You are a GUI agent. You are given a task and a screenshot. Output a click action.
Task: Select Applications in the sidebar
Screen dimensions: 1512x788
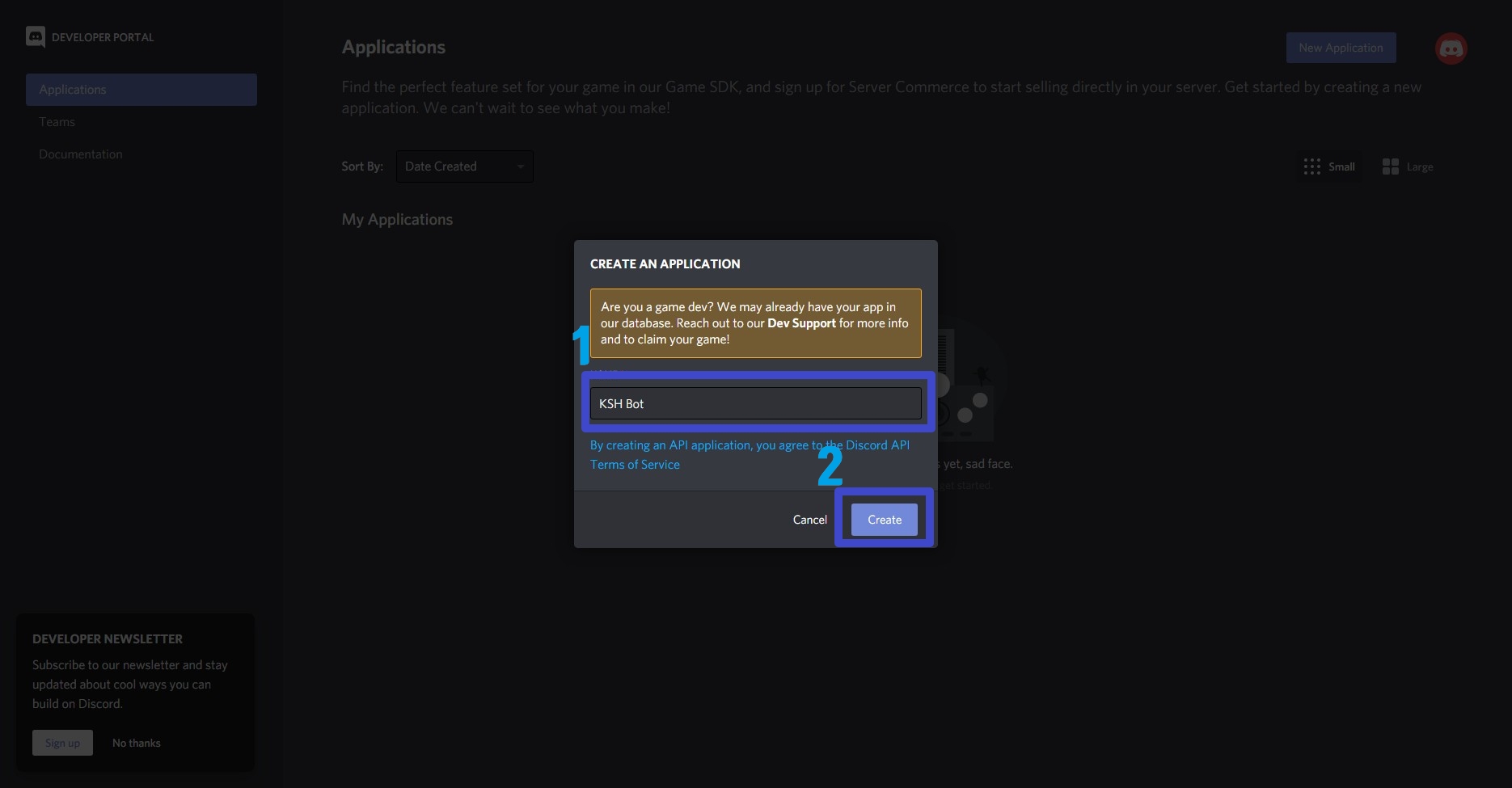point(141,90)
